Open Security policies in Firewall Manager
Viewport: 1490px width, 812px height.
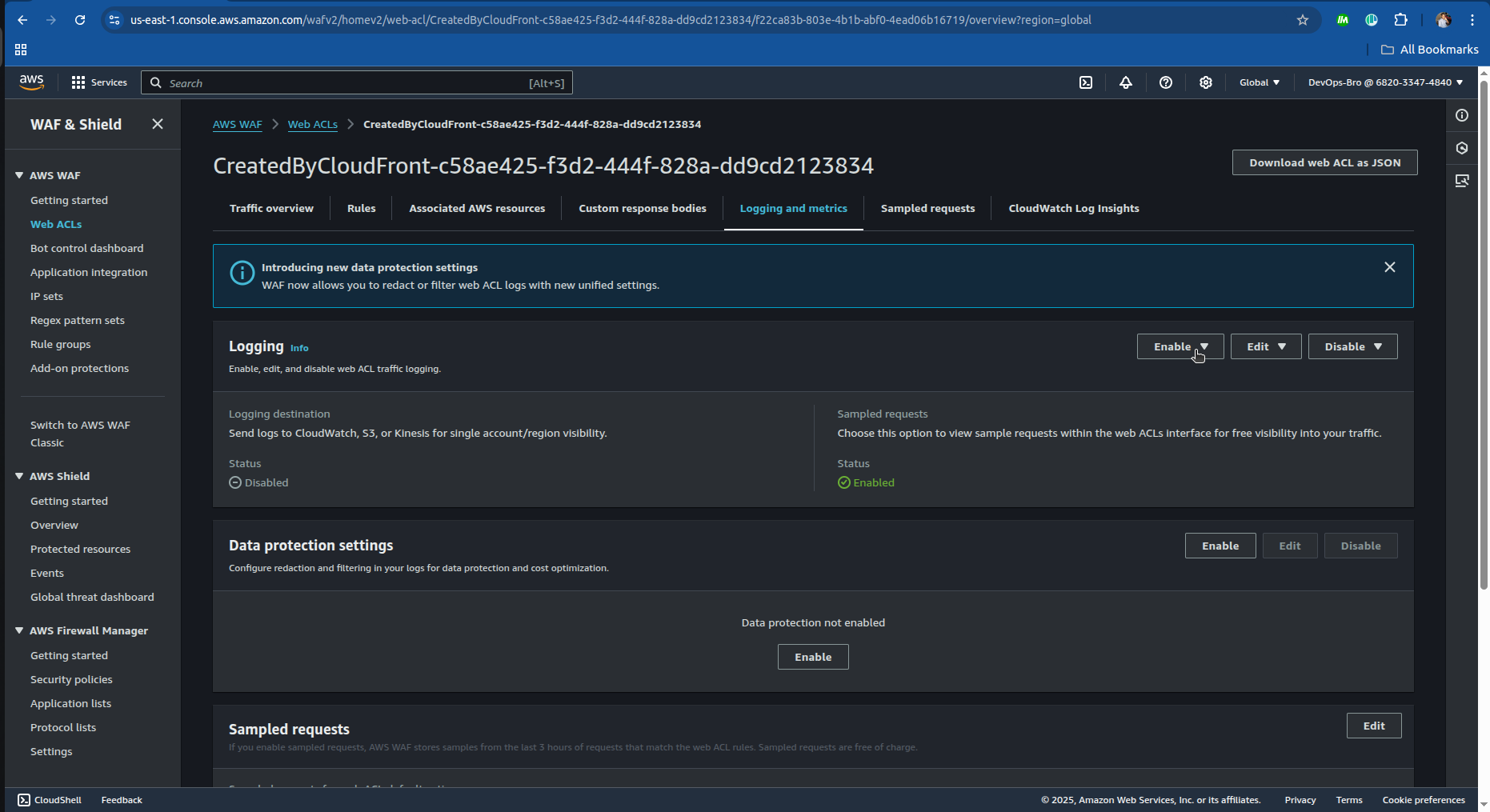(71, 679)
